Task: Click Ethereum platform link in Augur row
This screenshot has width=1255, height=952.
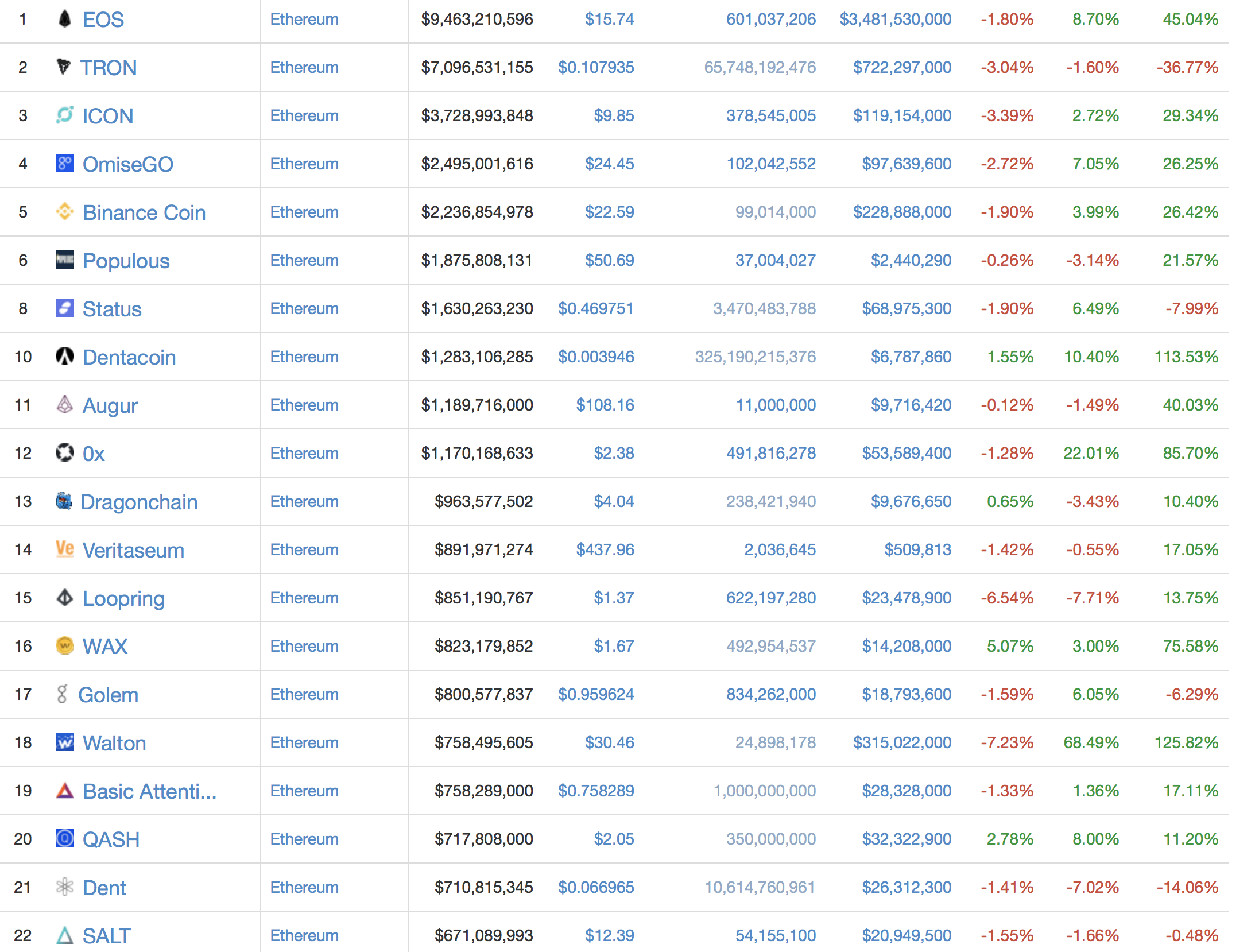Action: [x=304, y=405]
